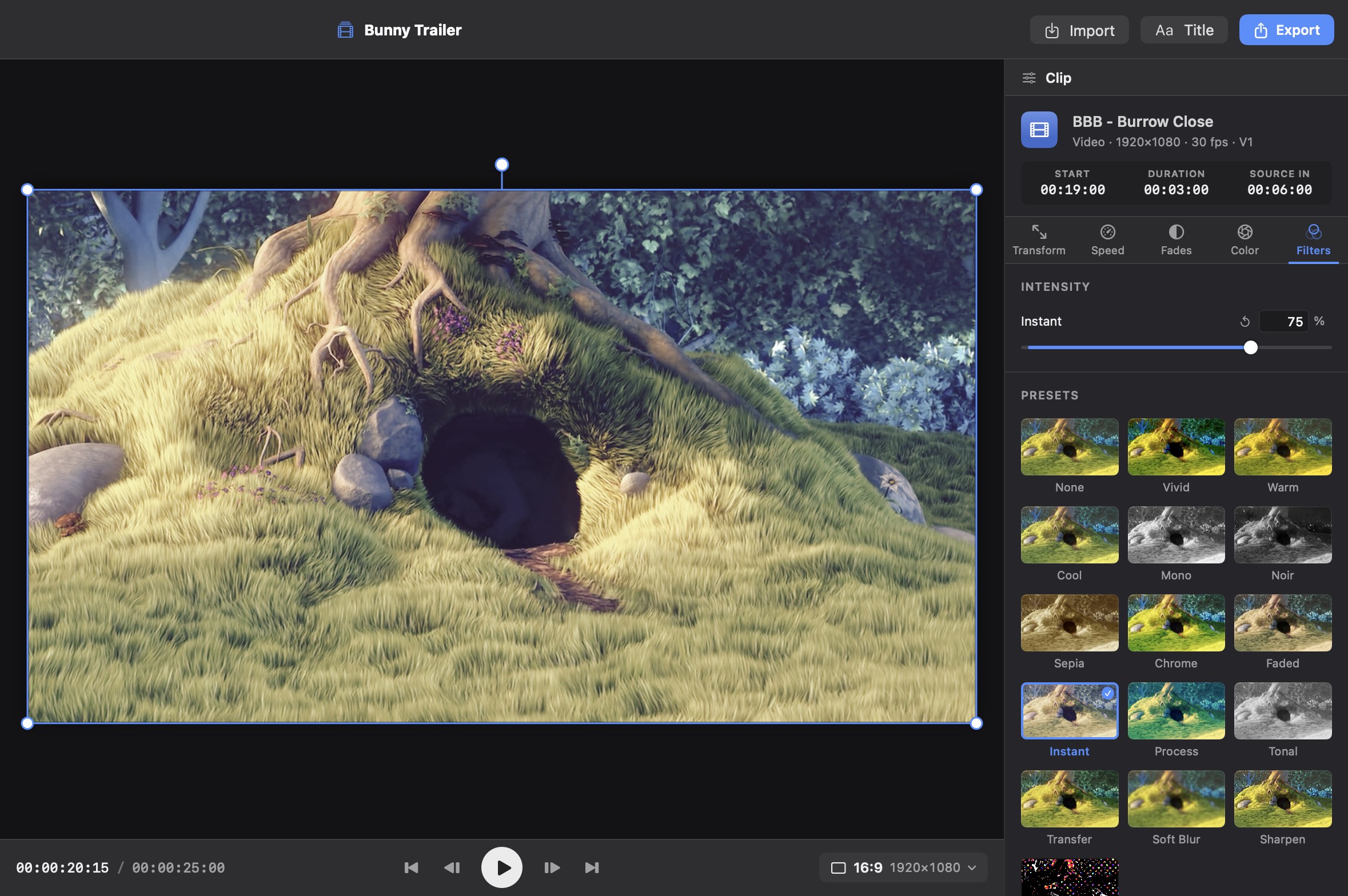This screenshot has height=896, width=1348.
Task: Click the rotation handle above the video frame
Action: pos(501,165)
